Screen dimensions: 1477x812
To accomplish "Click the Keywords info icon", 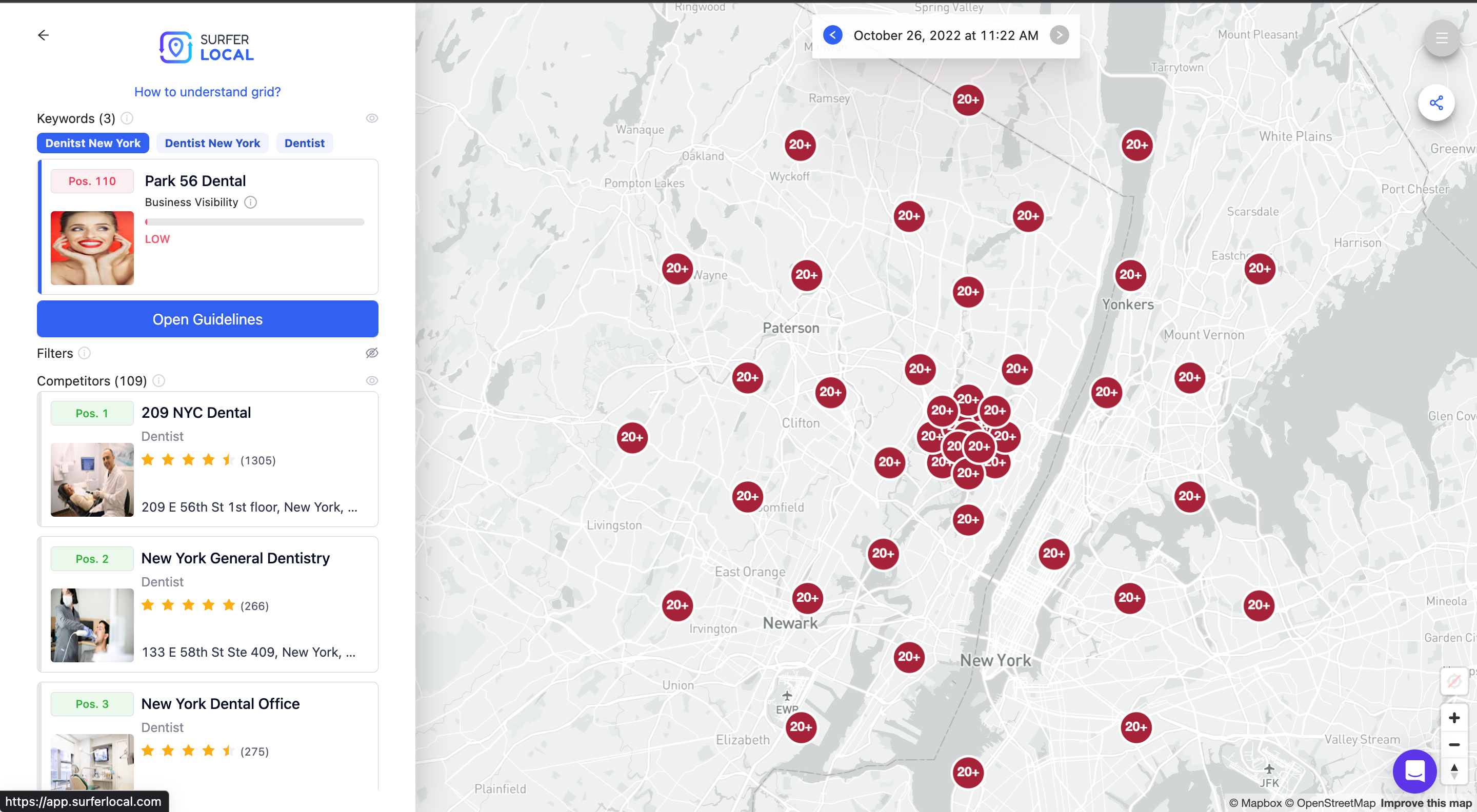I will [127, 118].
